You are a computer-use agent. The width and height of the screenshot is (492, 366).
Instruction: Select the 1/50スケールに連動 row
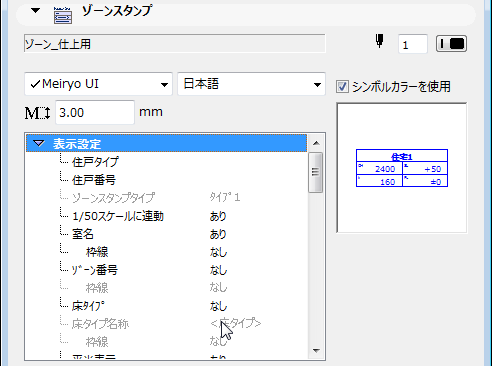pyautogui.click(x=166, y=216)
